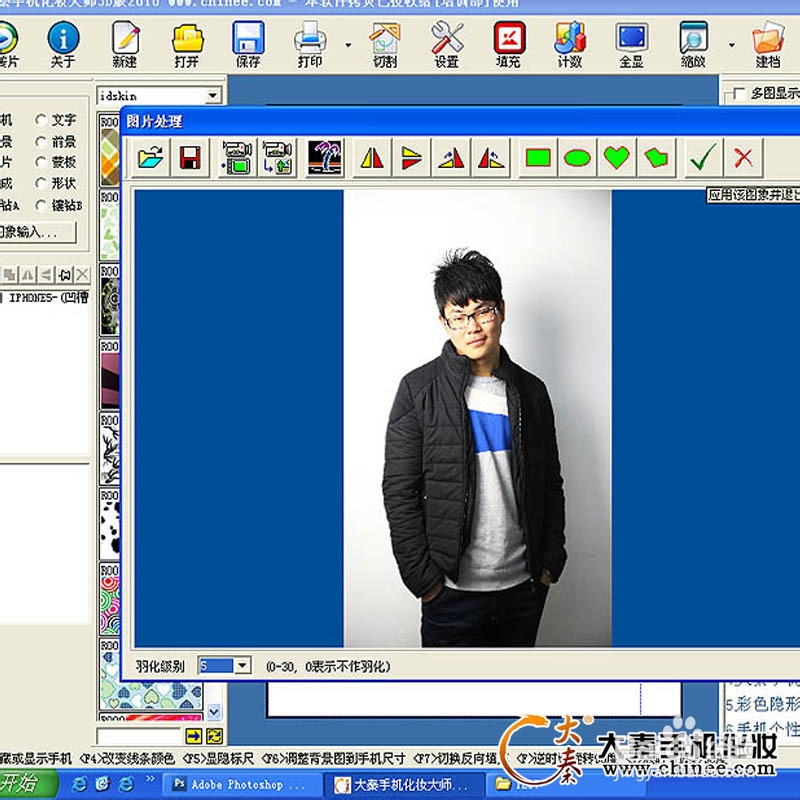This screenshot has height=800, width=800.
Task: Click the butterfly-shaped icon in left panel
Action: pos(64,275)
